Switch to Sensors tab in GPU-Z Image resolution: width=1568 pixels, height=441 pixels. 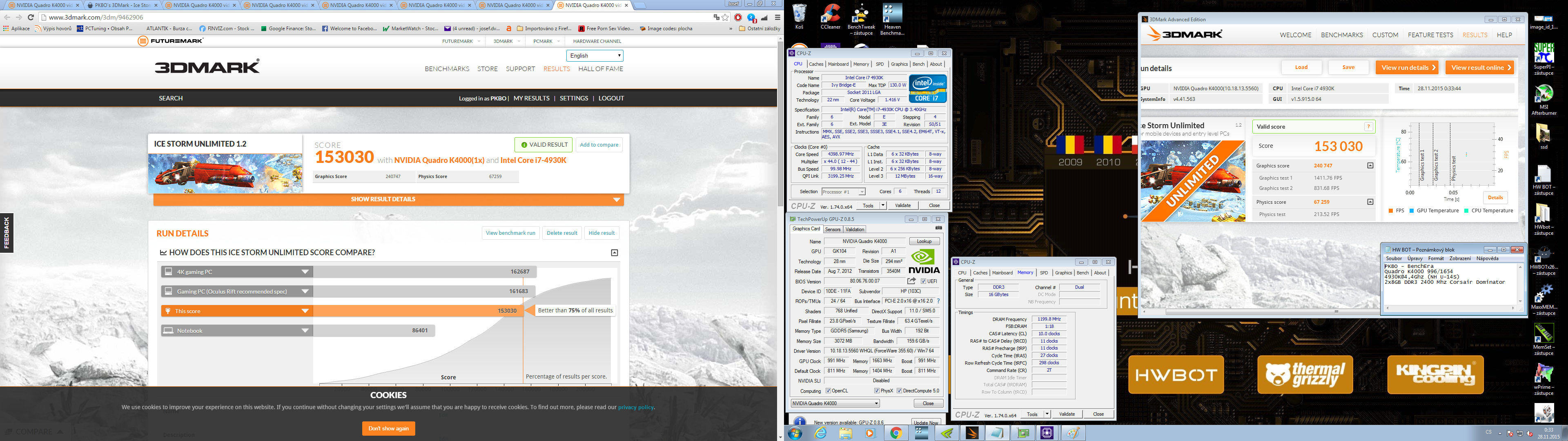(833, 229)
